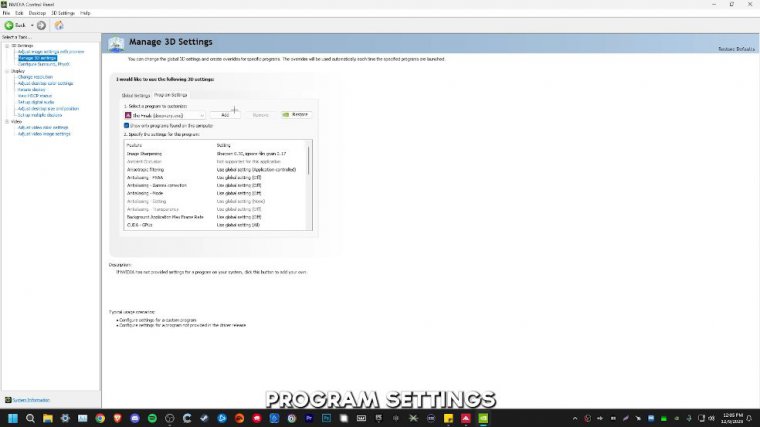Open the Desktop menu

click(37, 13)
